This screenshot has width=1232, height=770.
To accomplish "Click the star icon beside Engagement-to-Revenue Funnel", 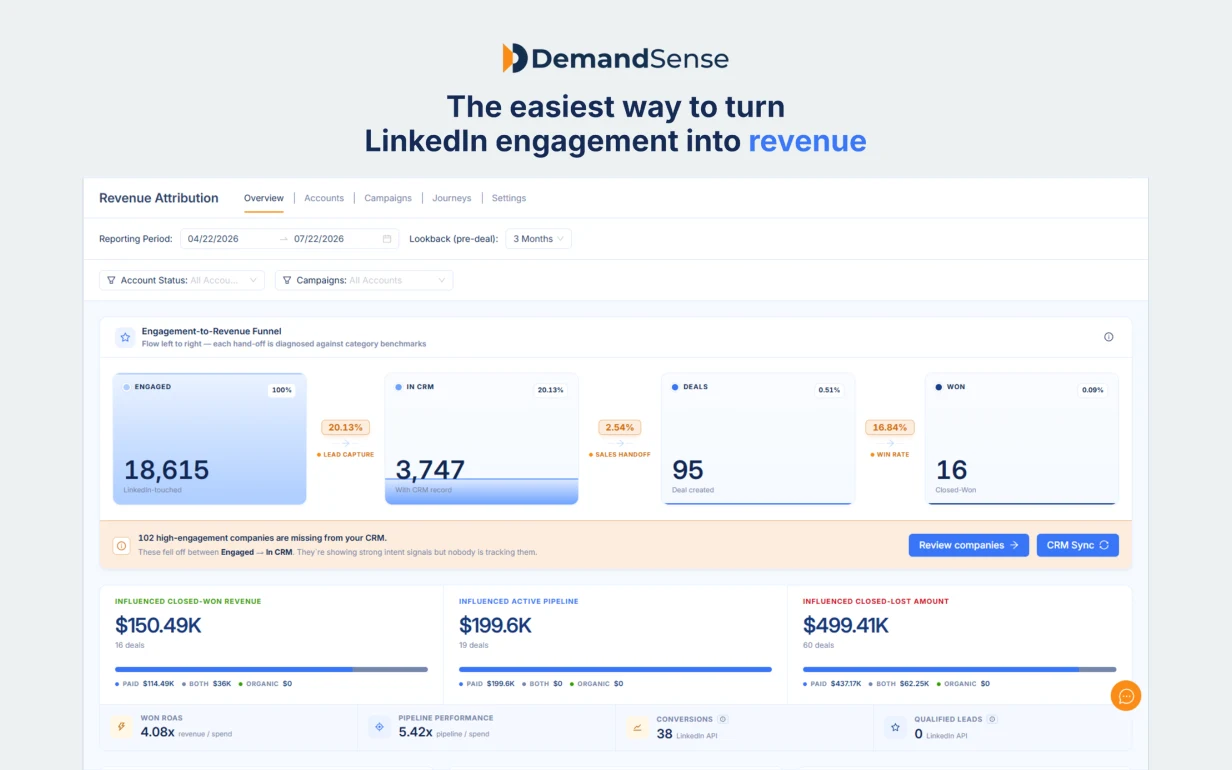I will point(125,338).
